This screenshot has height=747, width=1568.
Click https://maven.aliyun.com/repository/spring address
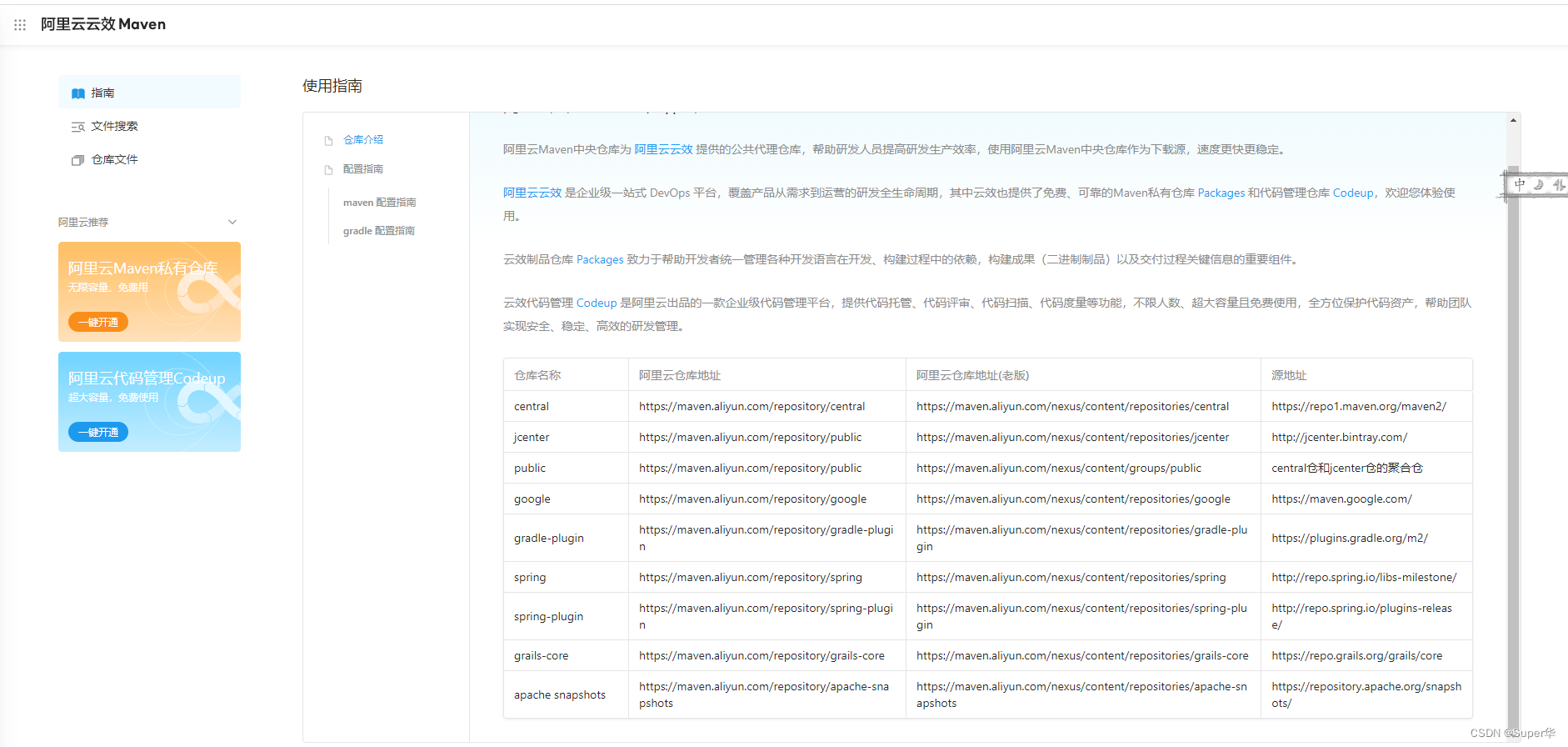[751, 577]
